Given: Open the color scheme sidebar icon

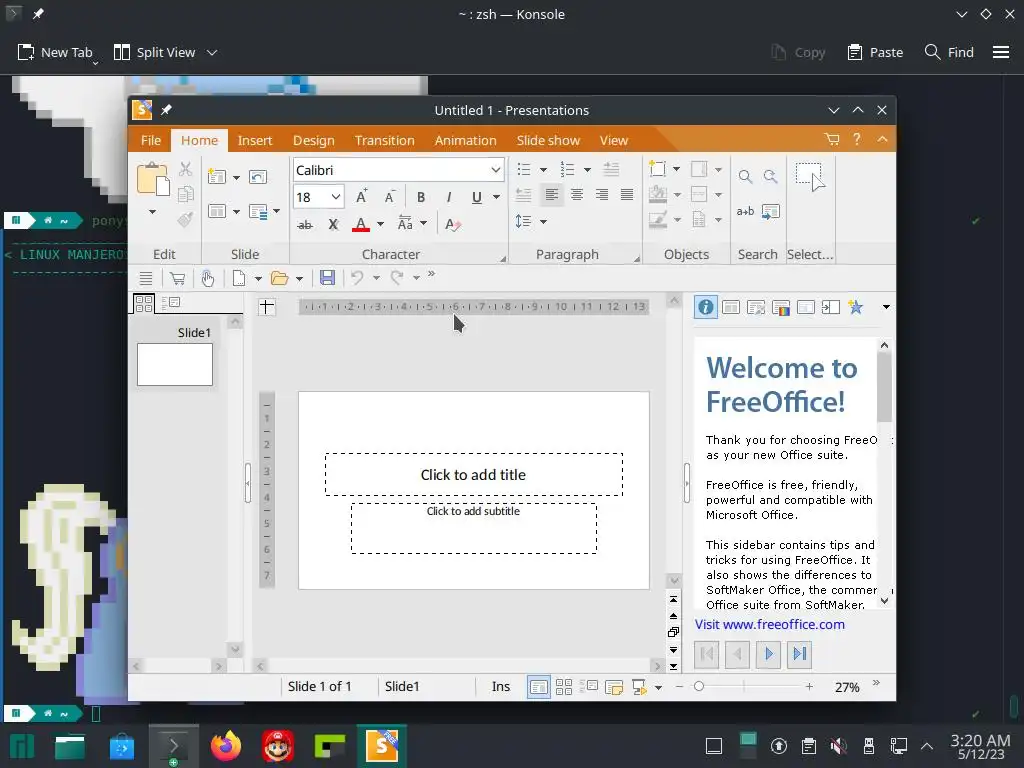Looking at the screenshot, I should coord(780,307).
